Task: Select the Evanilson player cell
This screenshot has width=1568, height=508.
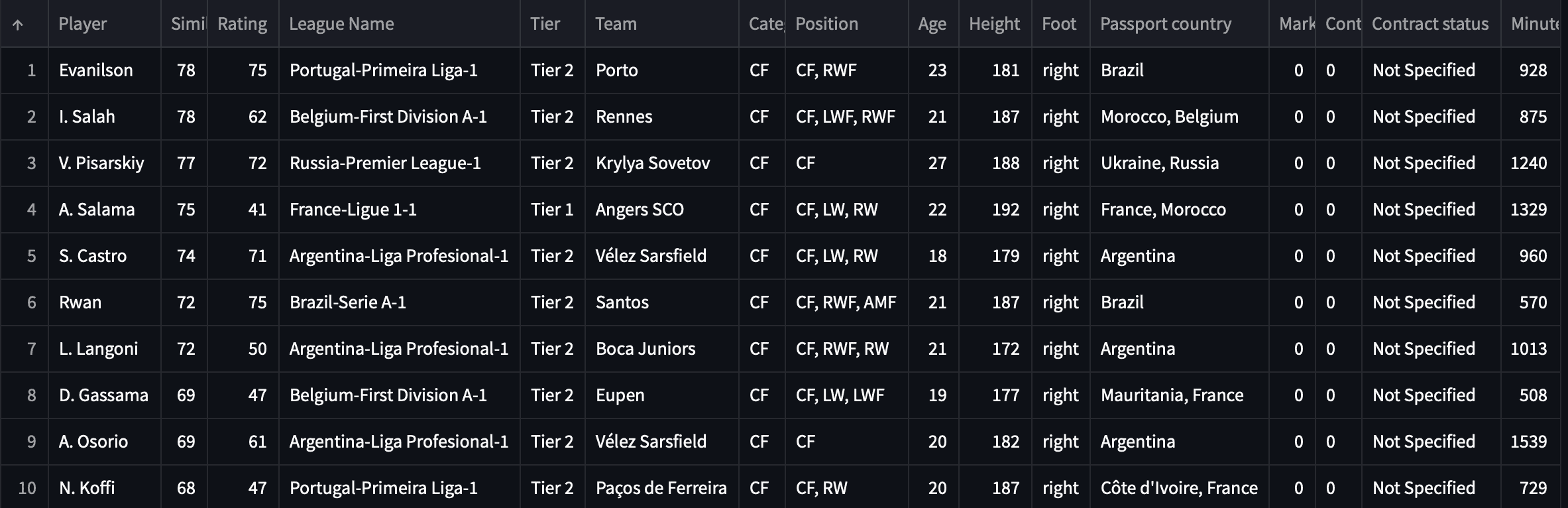Action: click(x=96, y=70)
